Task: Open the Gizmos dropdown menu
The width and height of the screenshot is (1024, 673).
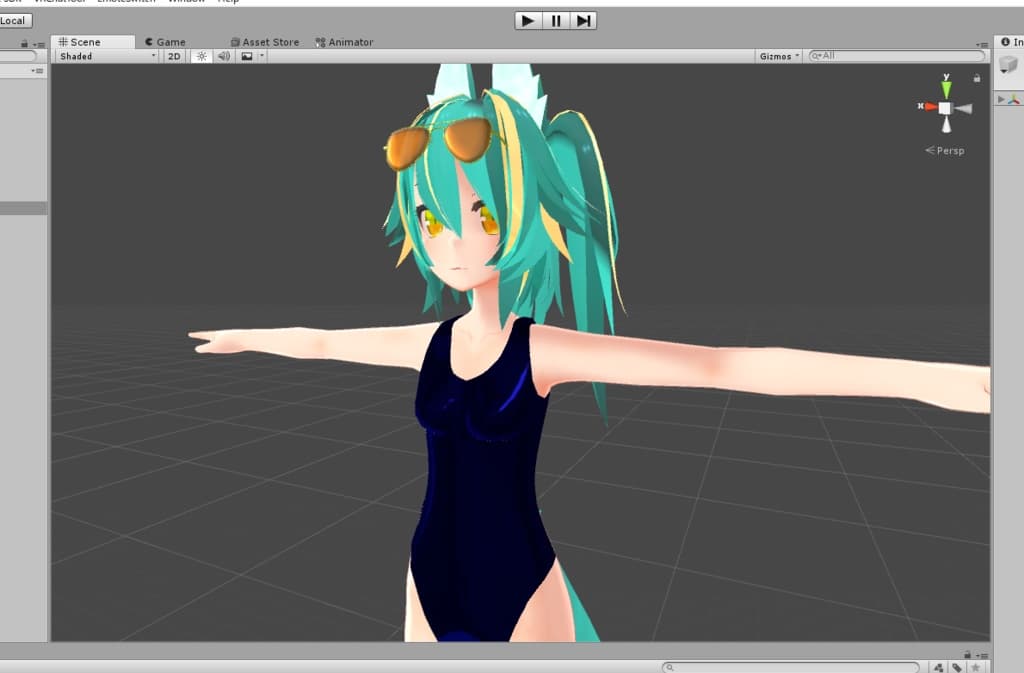Action: pos(780,57)
